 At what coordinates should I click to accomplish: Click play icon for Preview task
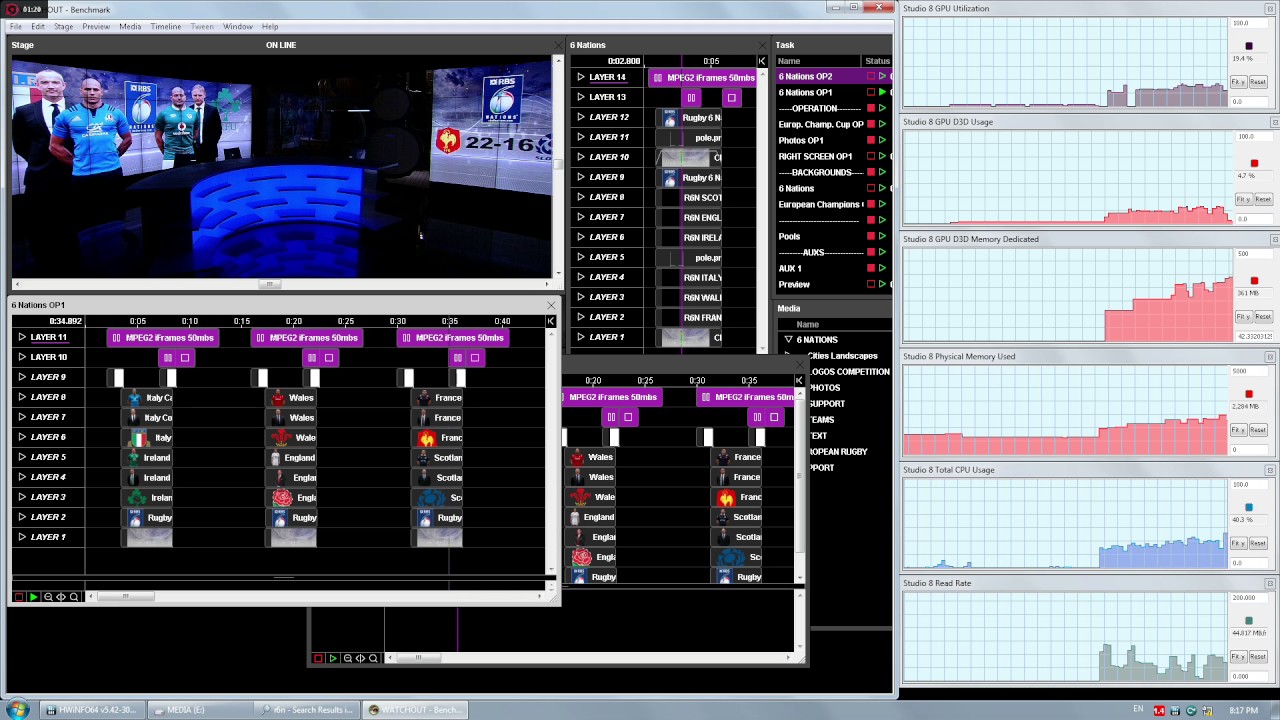(882, 285)
